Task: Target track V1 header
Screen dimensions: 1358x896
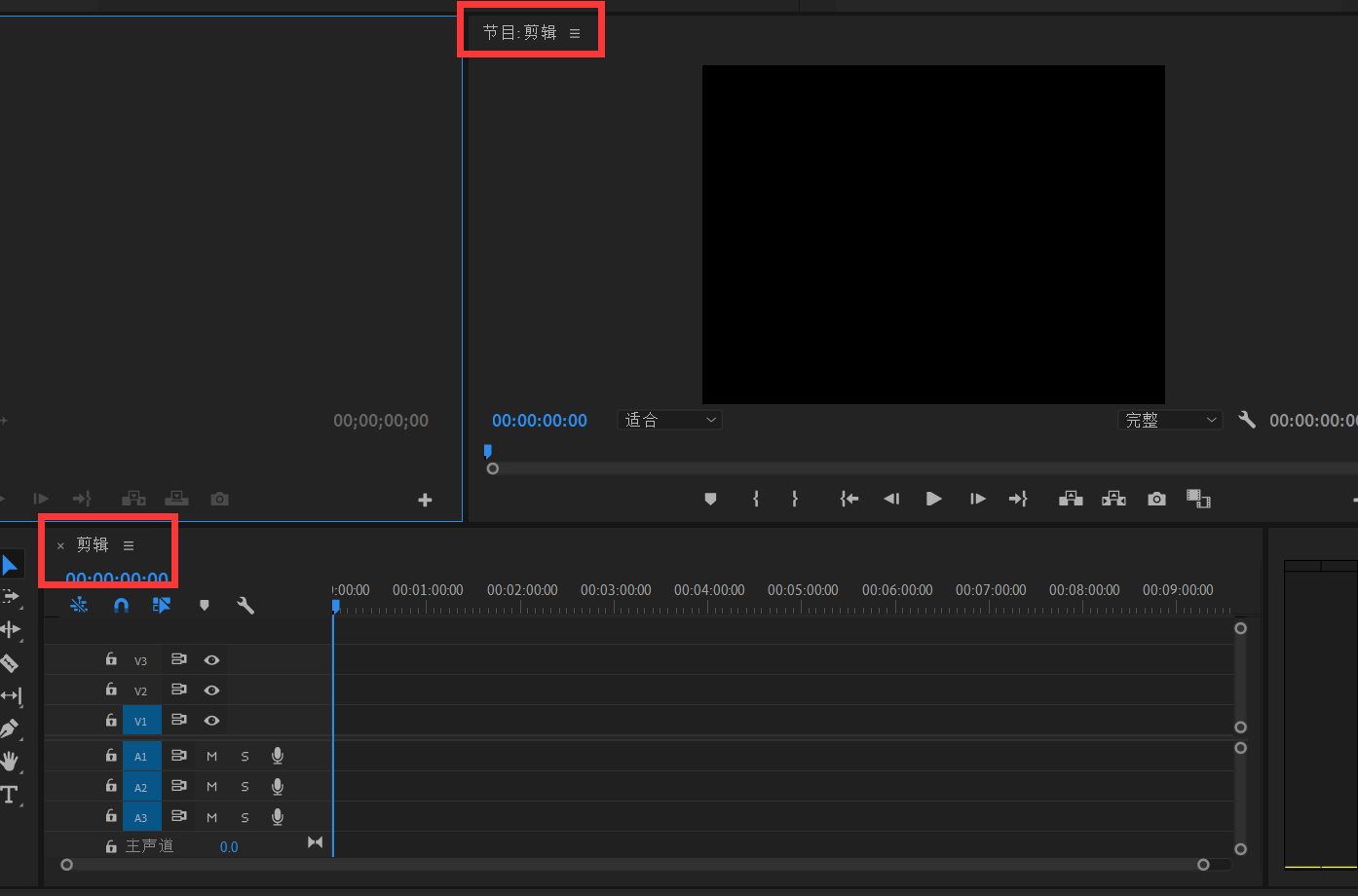Action: click(x=141, y=721)
